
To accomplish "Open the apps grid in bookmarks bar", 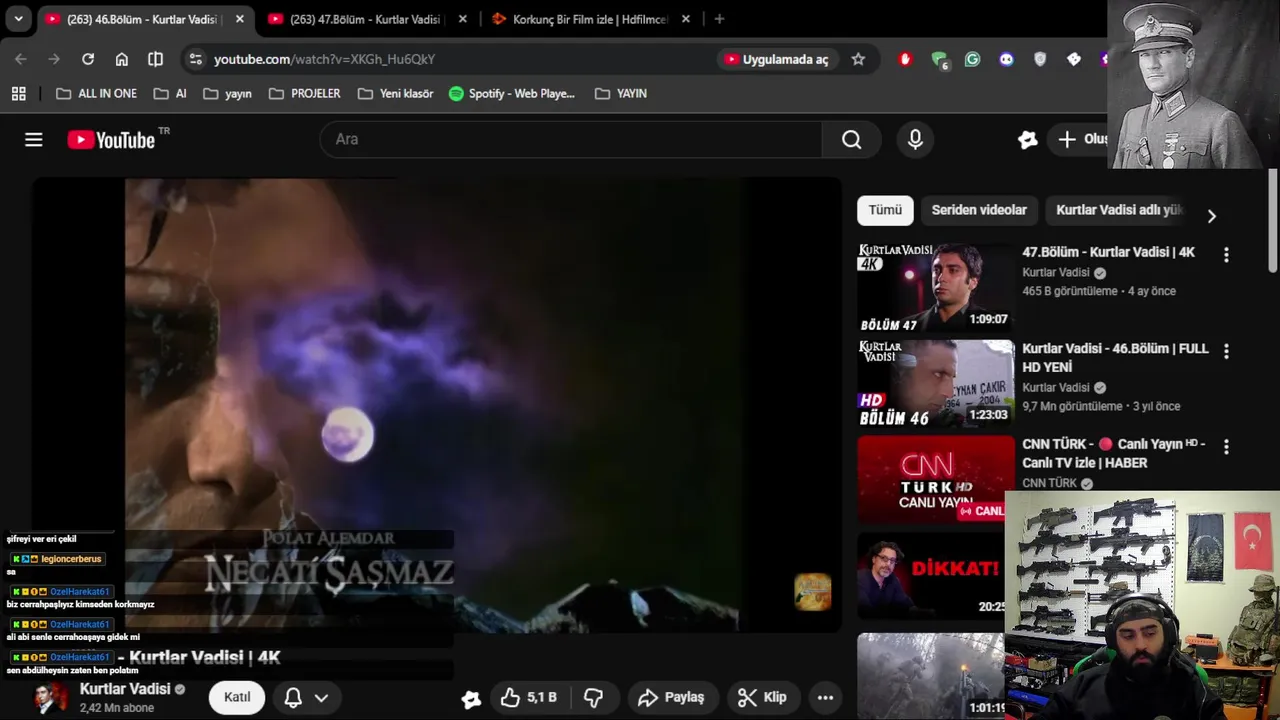I will 19,93.
